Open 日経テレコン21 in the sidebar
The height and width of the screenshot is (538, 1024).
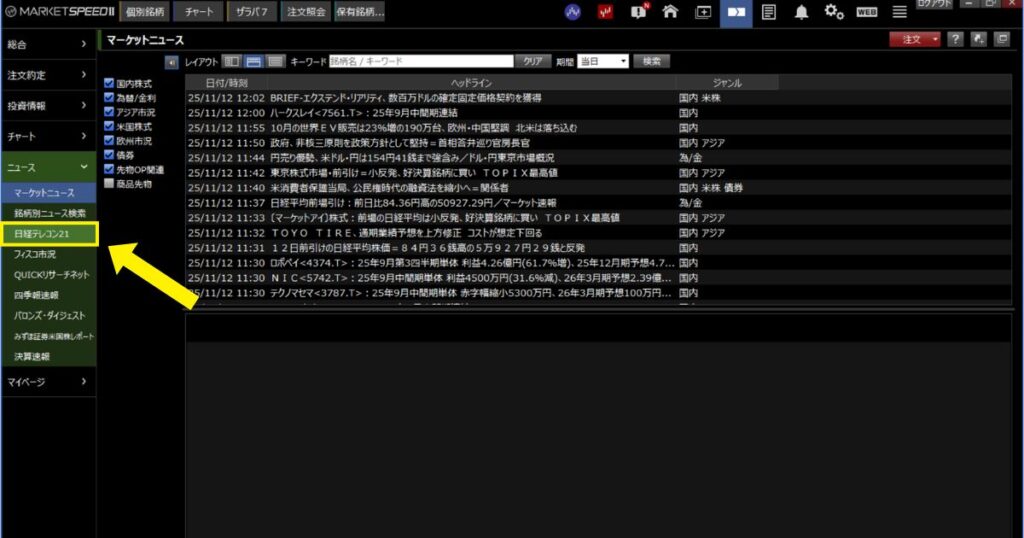[50, 234]
